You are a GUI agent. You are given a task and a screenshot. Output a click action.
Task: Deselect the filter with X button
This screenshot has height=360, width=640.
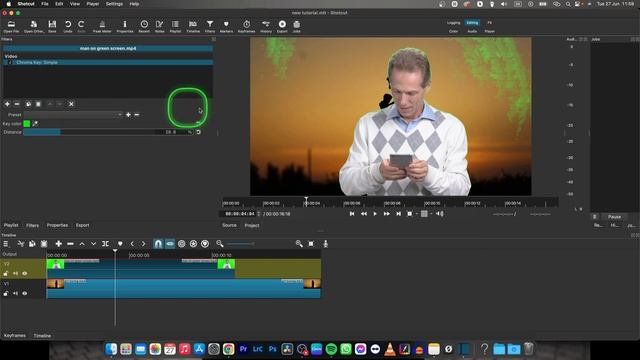pos(71,104)
